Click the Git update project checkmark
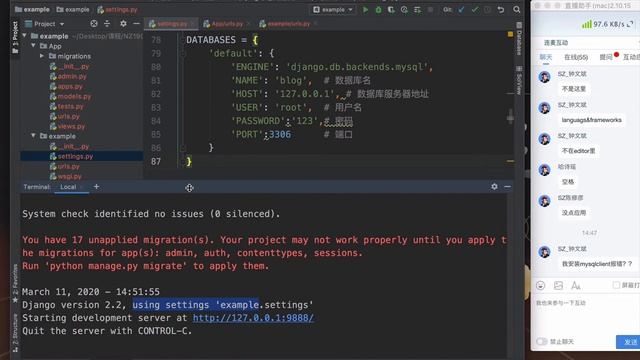This screenshot has height=360, width=640. click(461, 9)
